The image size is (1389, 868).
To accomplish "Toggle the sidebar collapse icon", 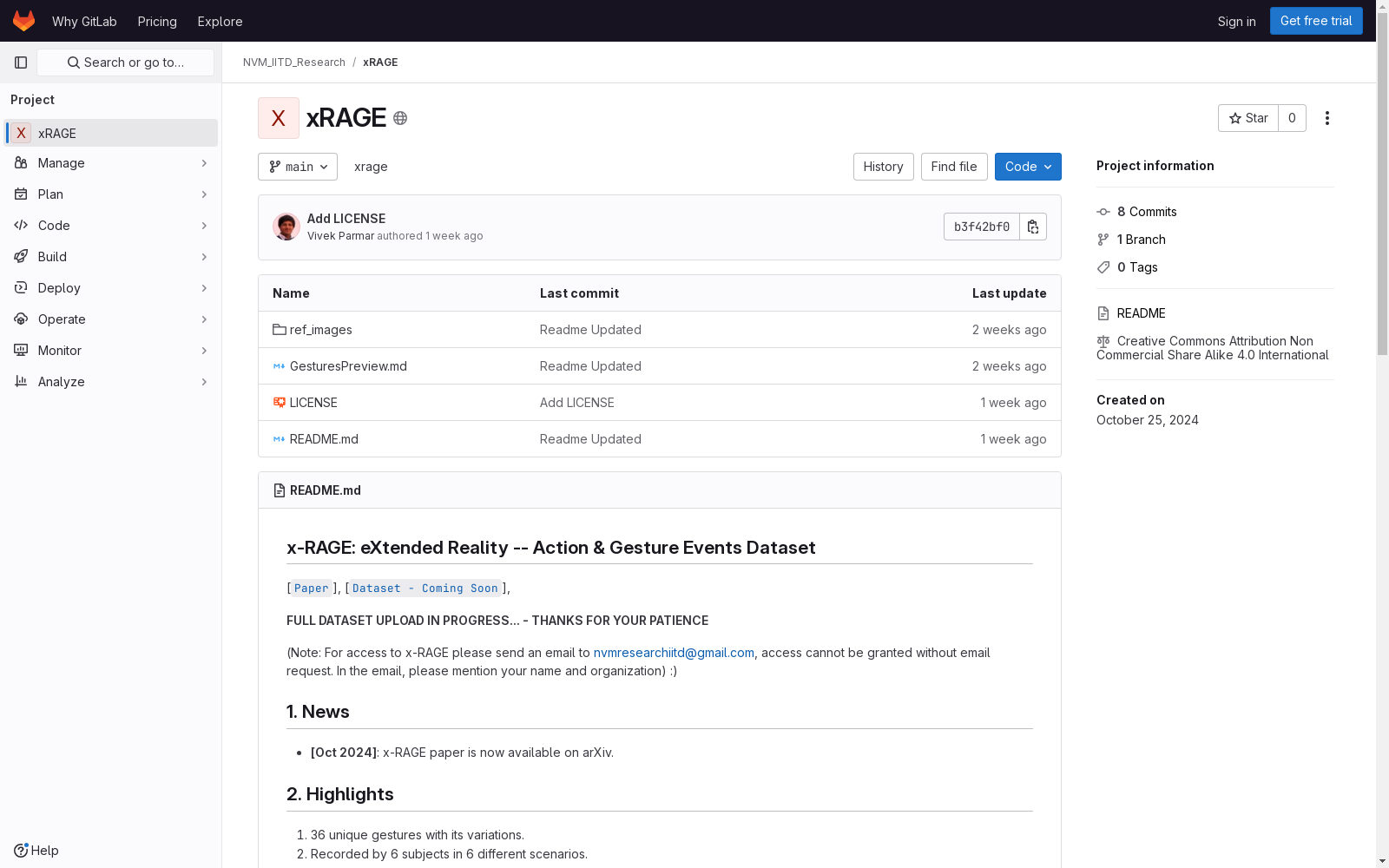I will pos(21,62).
